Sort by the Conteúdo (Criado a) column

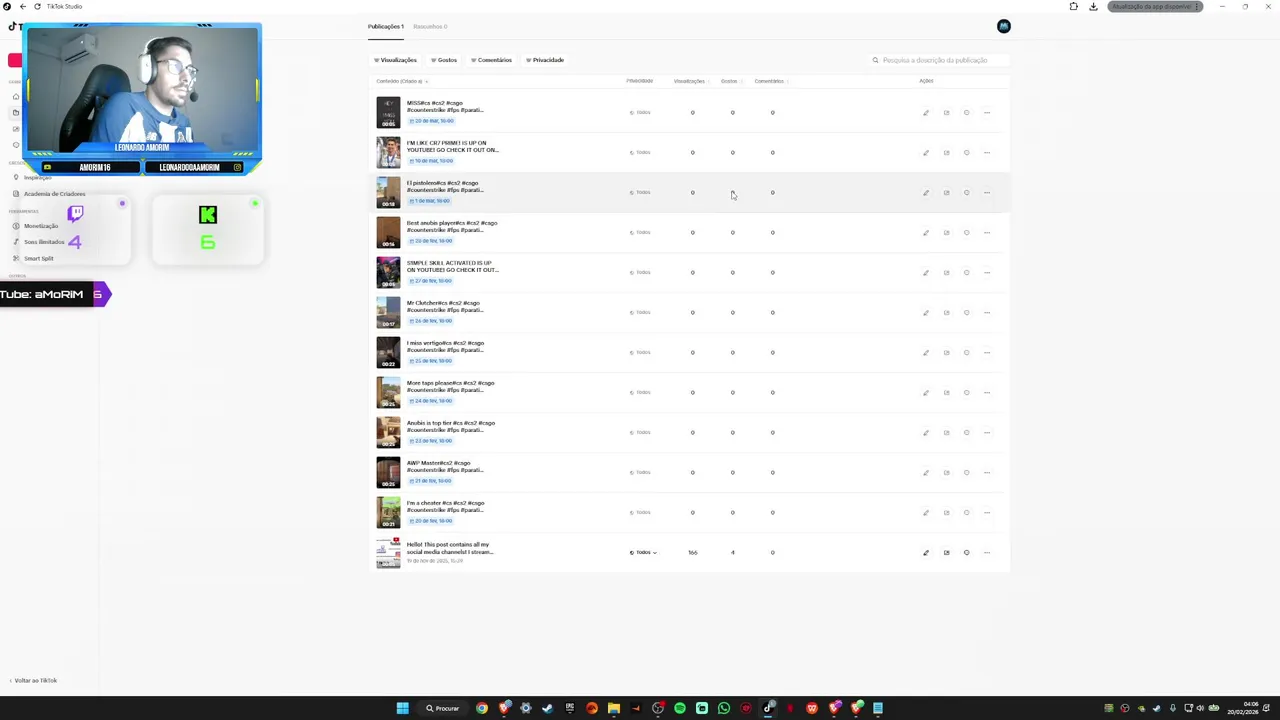pyautogui.click(x=402, y=81)
